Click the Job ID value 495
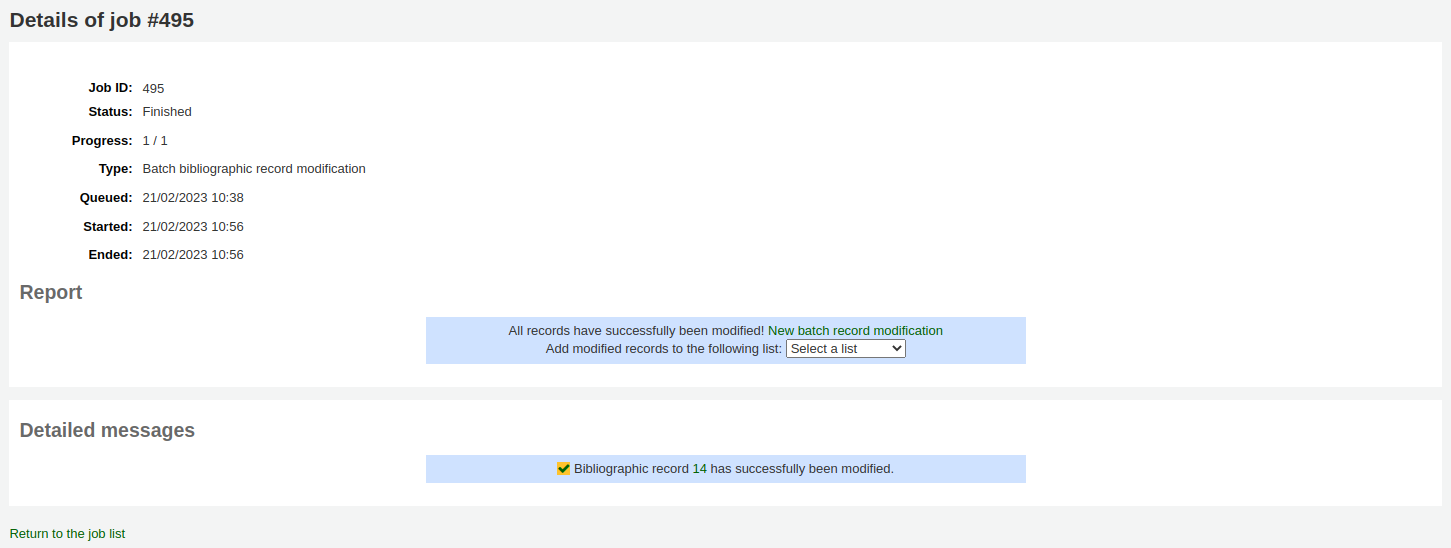1451x548 pixels. coord(153,89)
